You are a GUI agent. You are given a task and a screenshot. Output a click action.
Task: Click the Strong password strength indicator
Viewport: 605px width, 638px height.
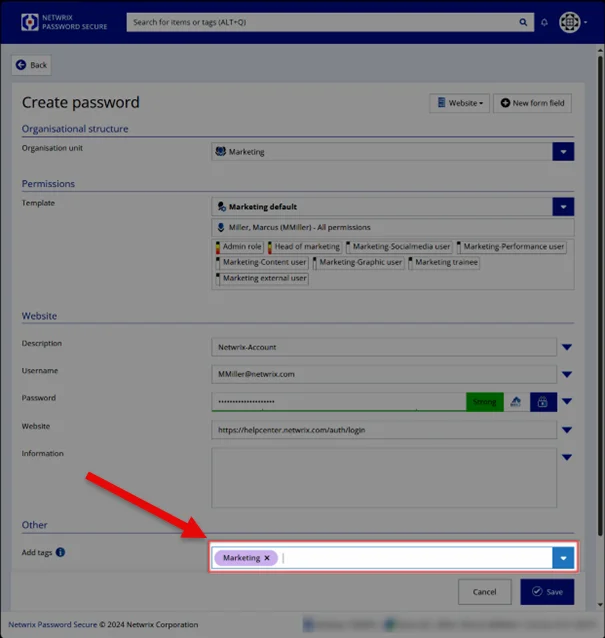click(x=485, y=402)
